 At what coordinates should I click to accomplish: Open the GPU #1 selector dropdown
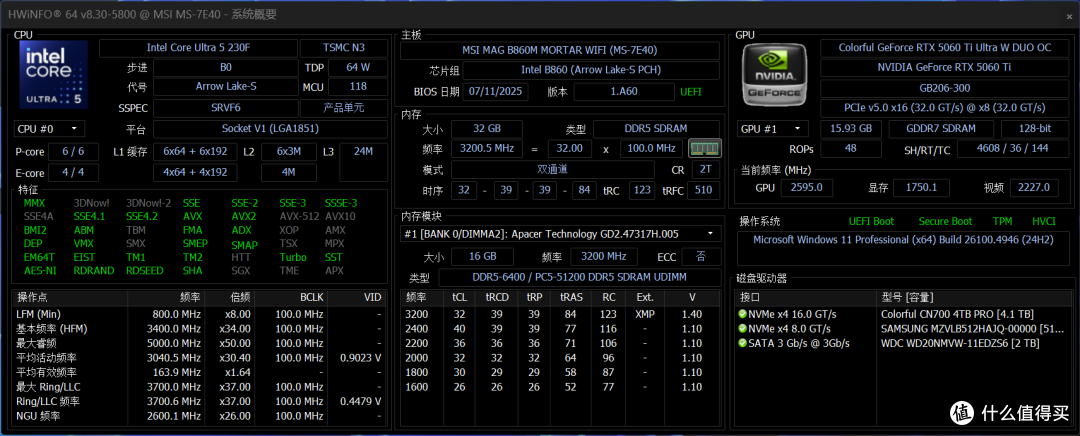773,129
